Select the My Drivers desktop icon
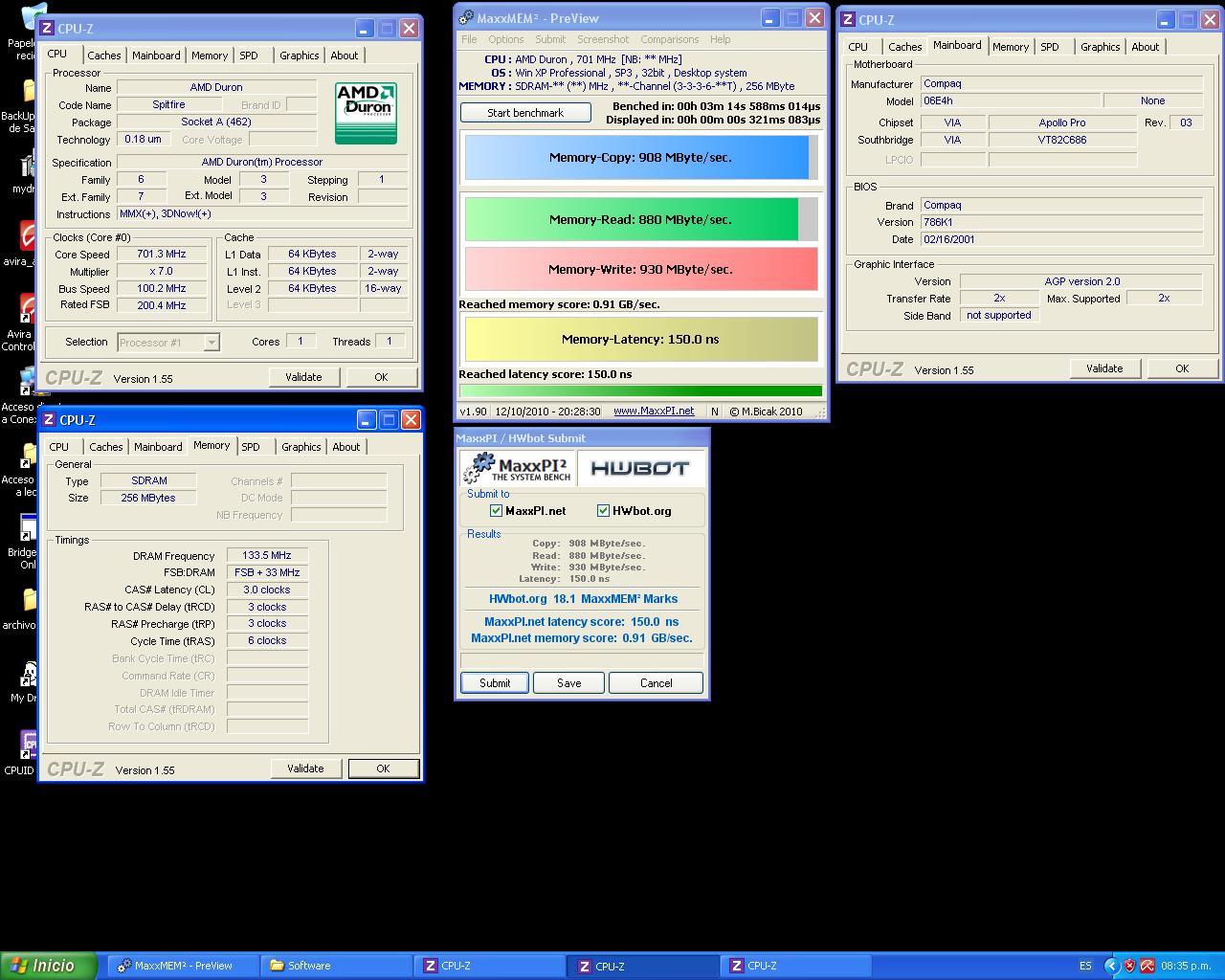The width and height of the screenshot is (1225, 980). click(29, 673)
